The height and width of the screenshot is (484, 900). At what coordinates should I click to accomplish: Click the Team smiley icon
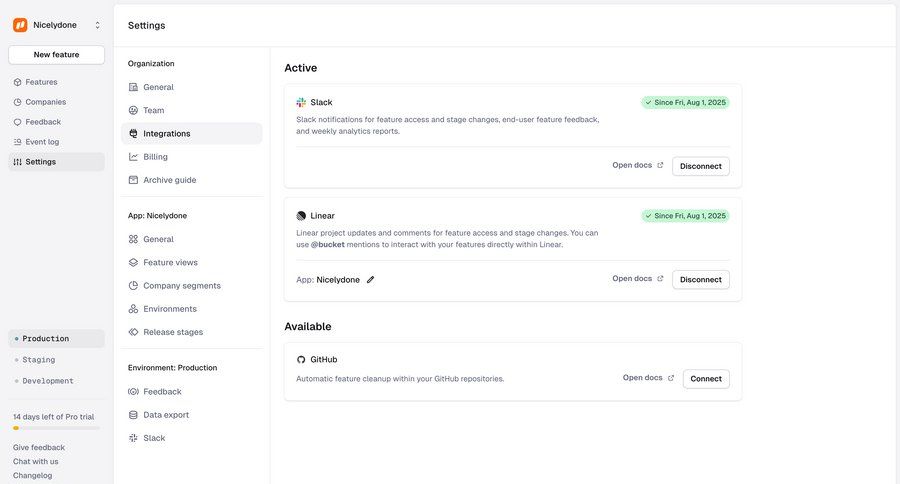pos(133,110)
